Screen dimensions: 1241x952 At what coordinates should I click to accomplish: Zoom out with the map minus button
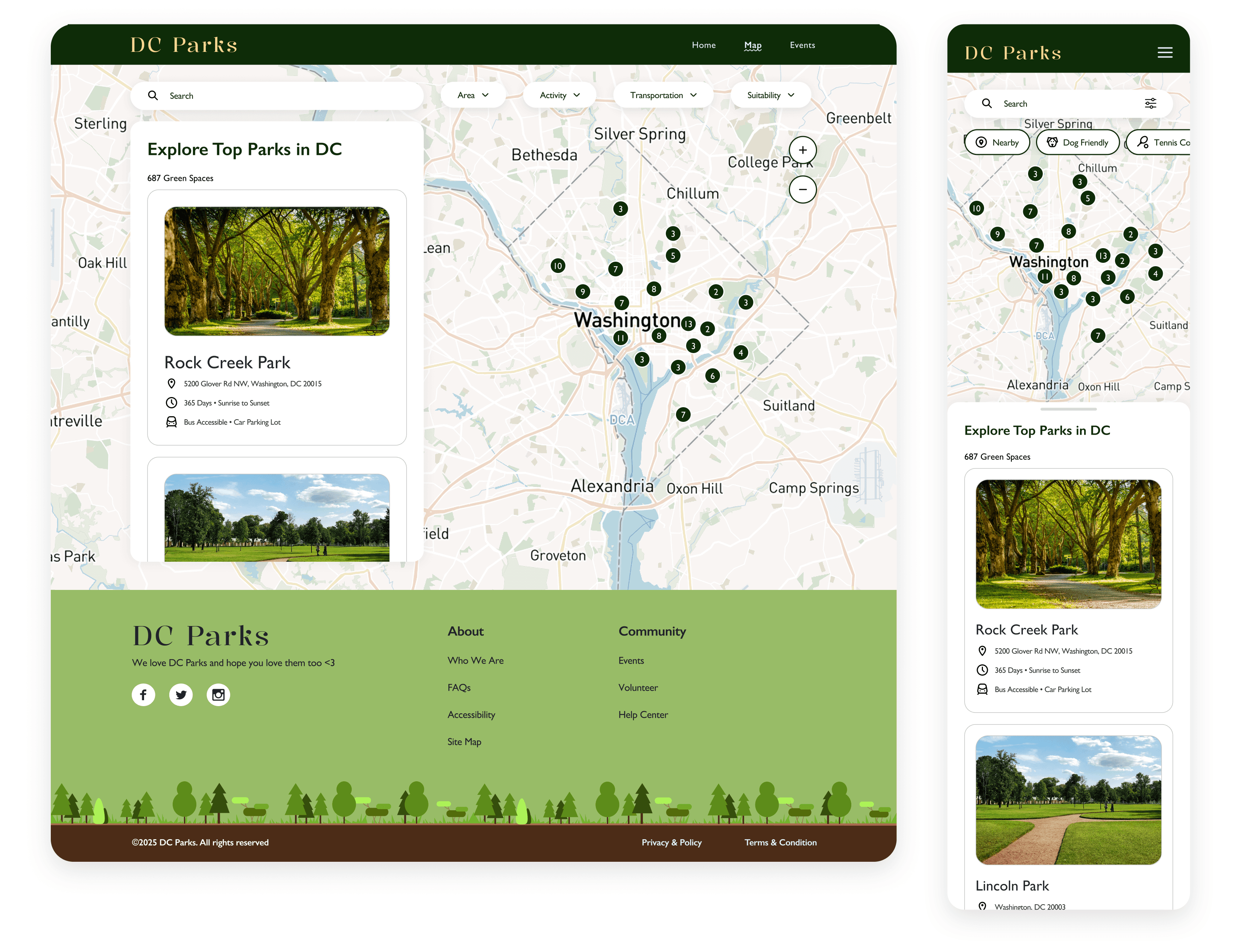pyautogui.click(x=802, y=189)
